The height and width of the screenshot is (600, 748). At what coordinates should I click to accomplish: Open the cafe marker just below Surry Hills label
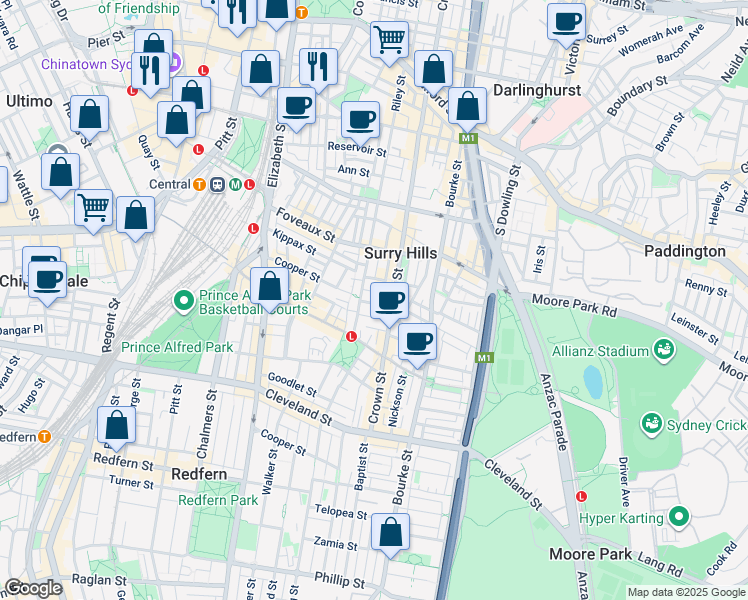click(390, 301)
